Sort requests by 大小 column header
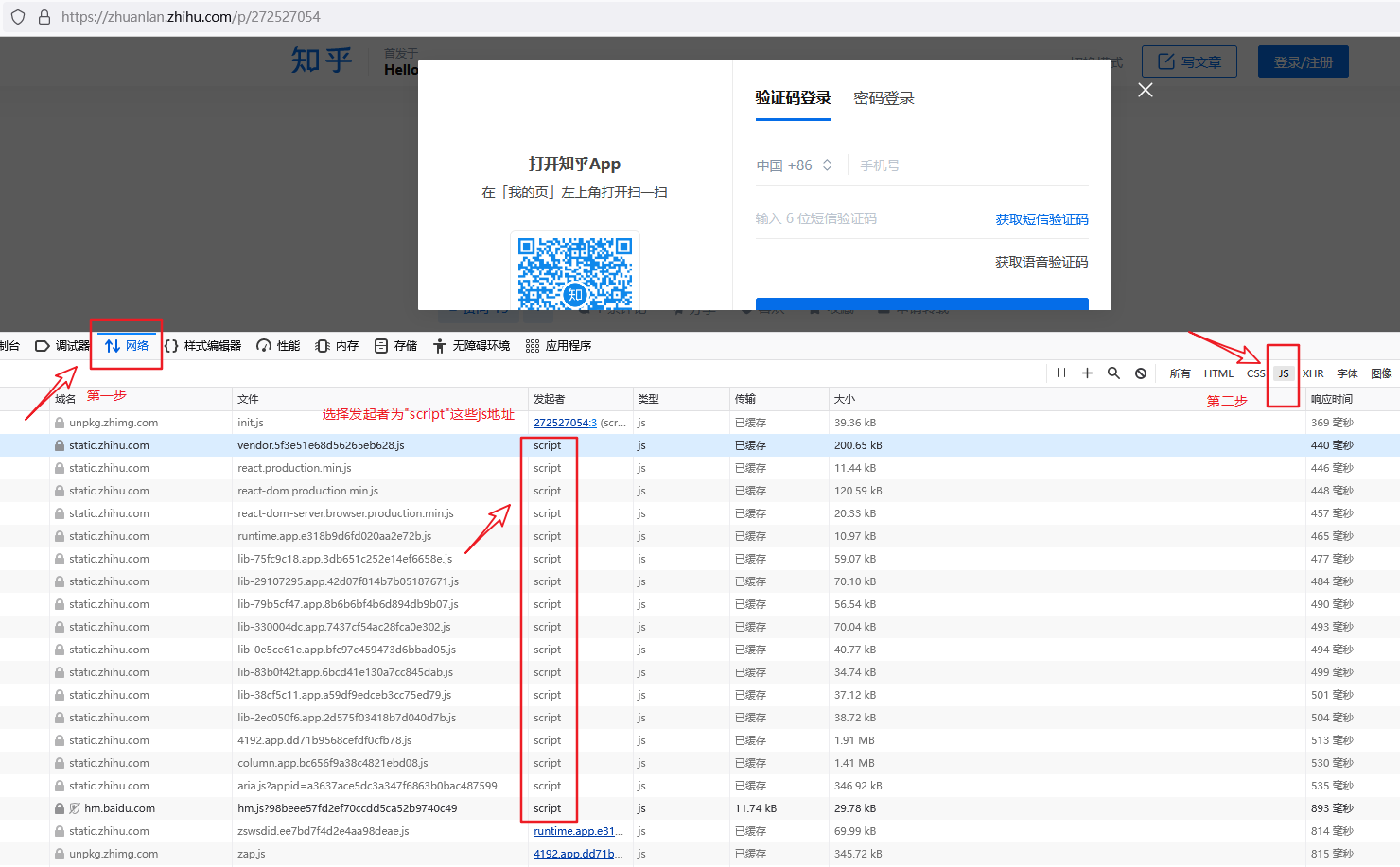1400x867 pixels. [x=845, y=399]
